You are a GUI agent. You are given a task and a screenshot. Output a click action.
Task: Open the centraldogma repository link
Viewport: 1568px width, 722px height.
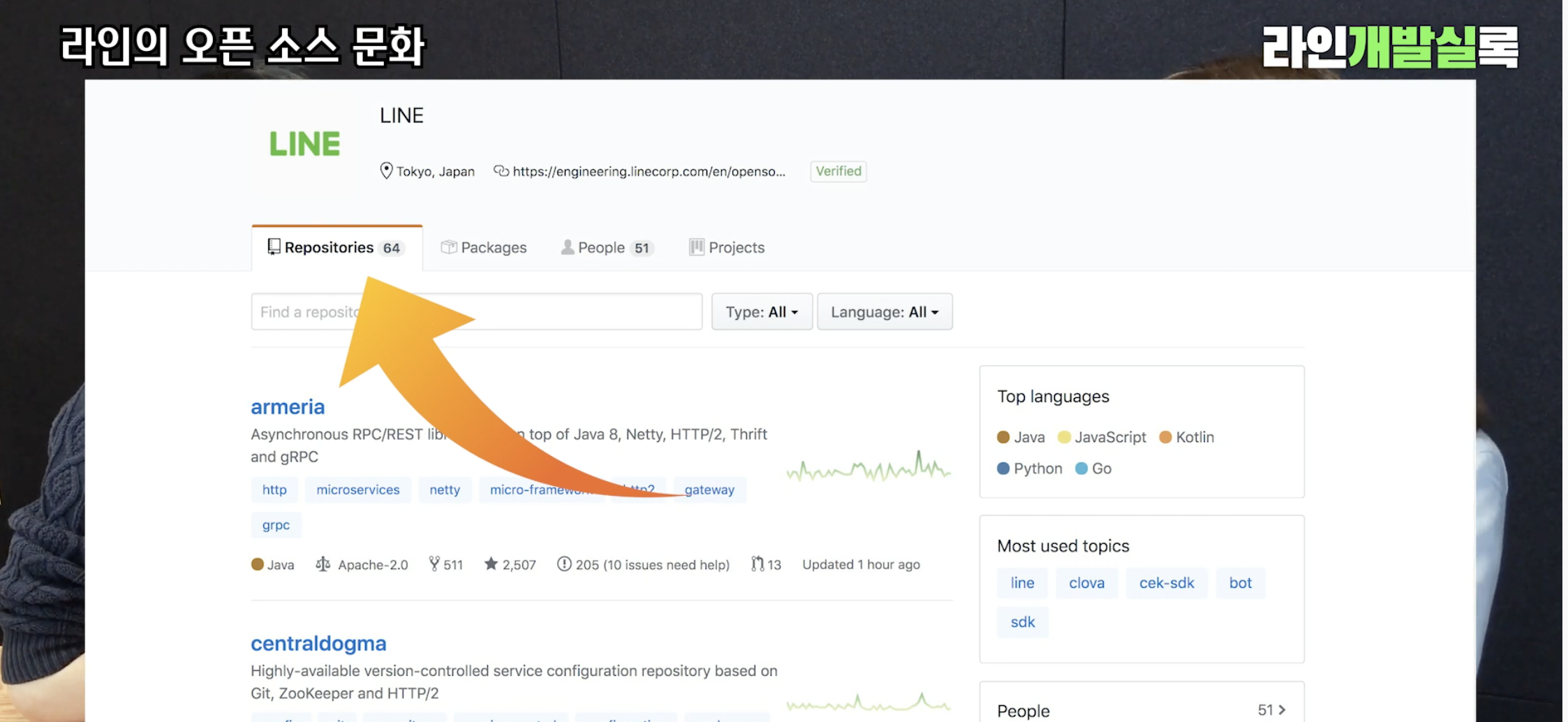[318, 643]
